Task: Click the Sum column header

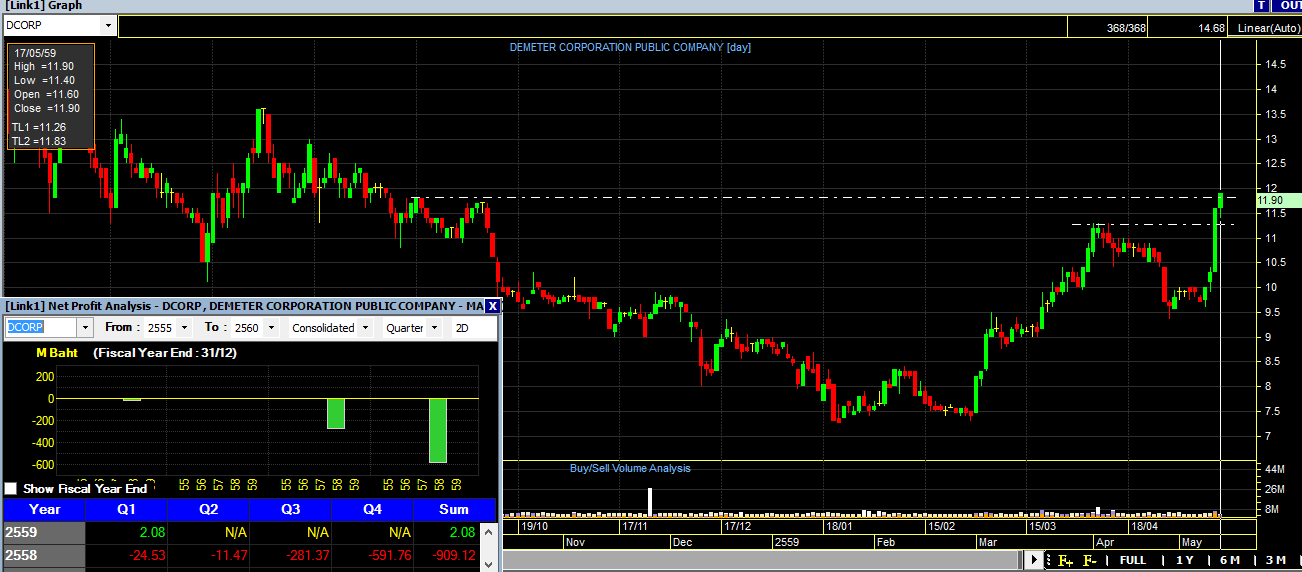Action: (x=455, y=509)
